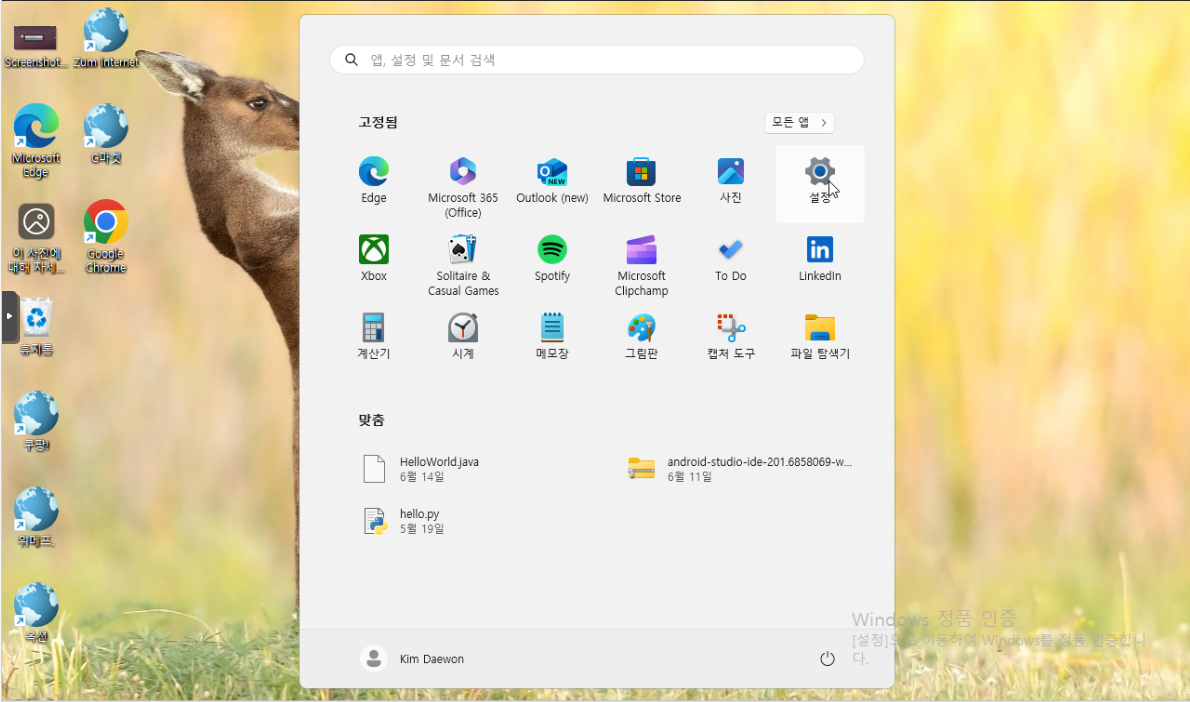This screenshot has width=1190, height=702.
Task: Select 쿠팡 desktop shortcut
Action: tap(36, 421)
